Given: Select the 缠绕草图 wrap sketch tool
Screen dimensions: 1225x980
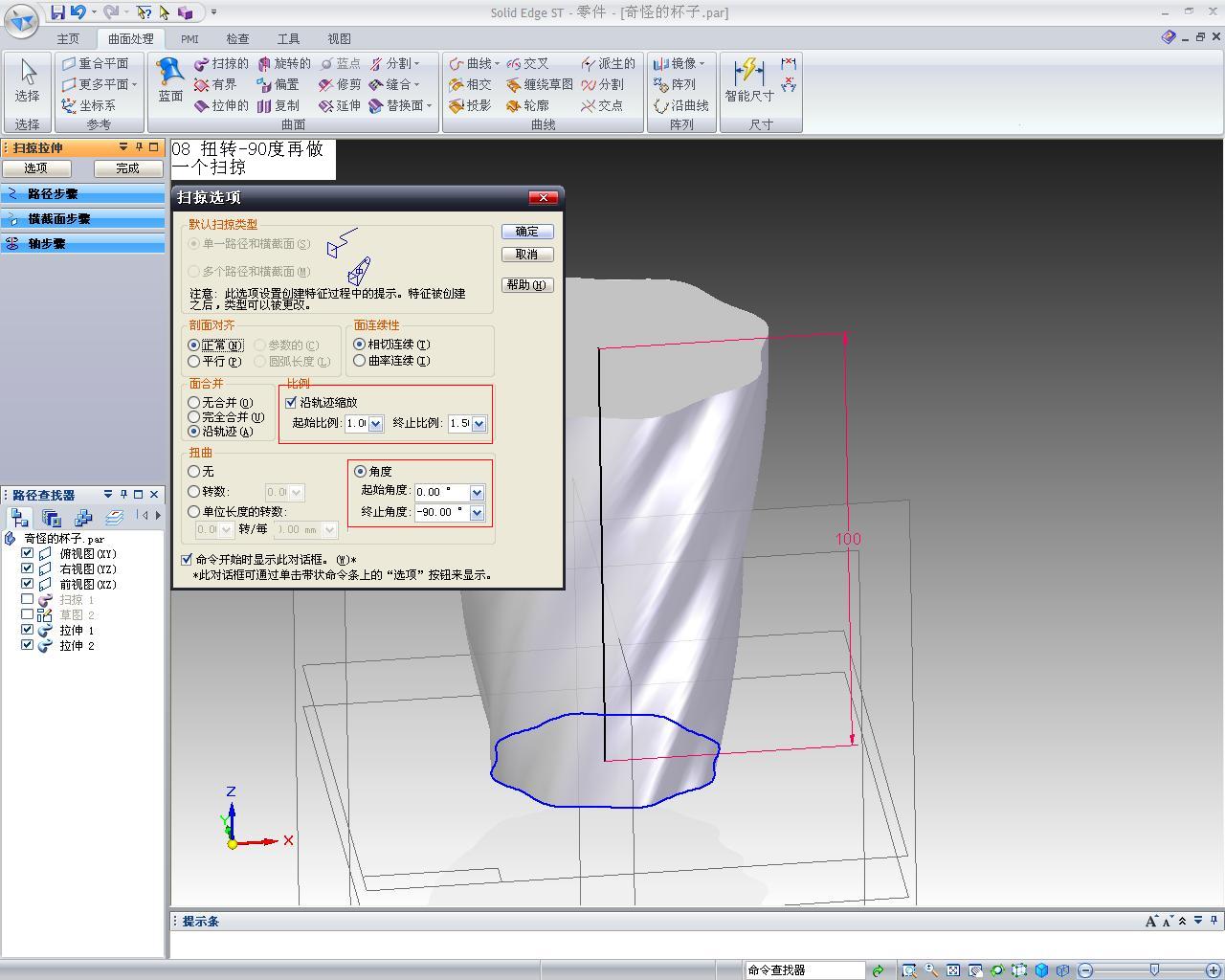Looking at the screenshot, I should point(540,84).
